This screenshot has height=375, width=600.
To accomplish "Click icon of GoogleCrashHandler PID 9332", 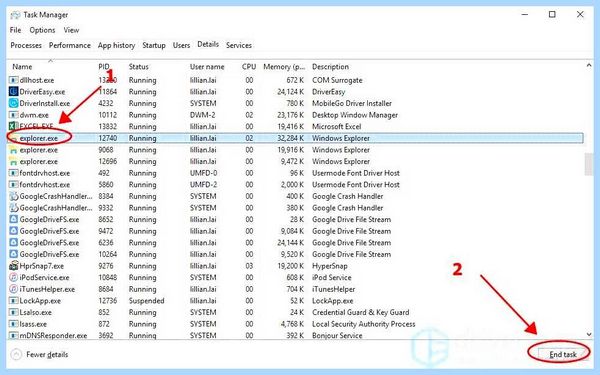I will tap(14, 208).
